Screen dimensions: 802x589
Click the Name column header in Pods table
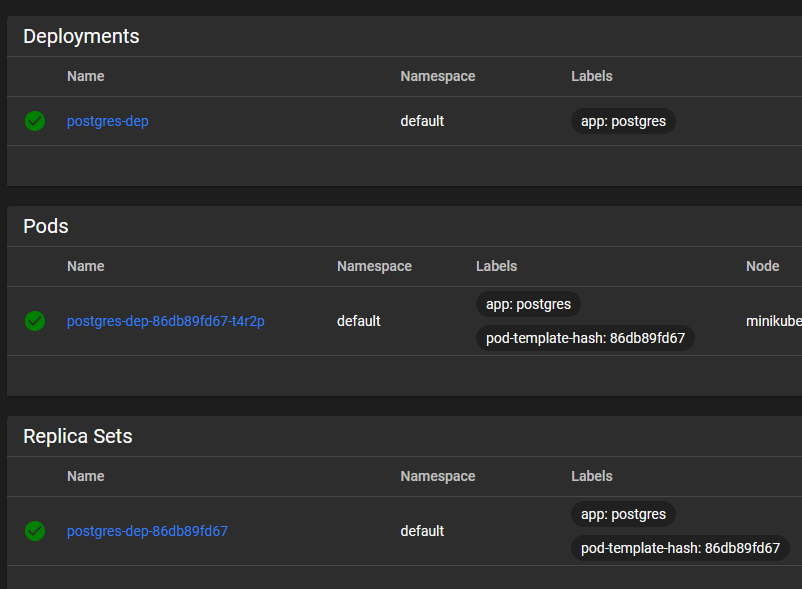86,266
